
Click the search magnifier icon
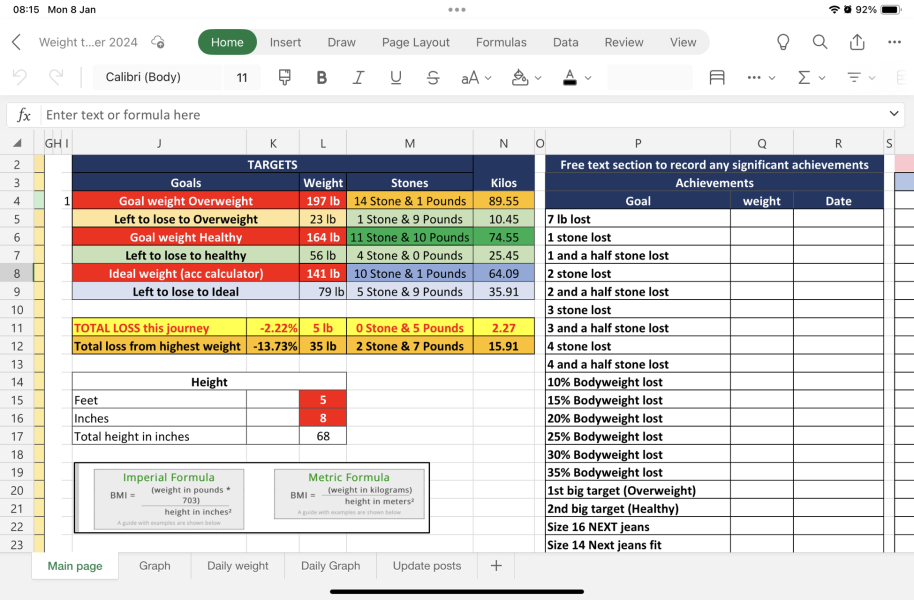pos(820,42)
